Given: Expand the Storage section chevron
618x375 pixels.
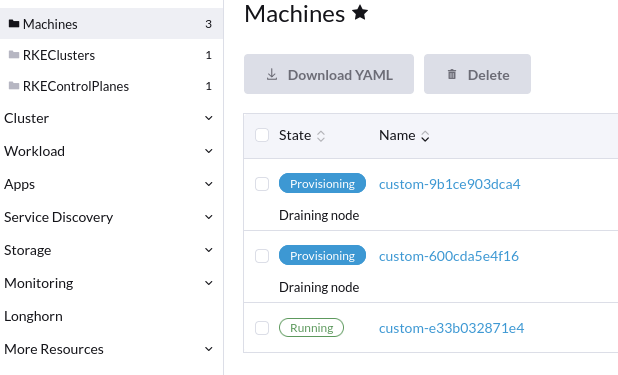Looking at the screenshot, I should pos(209,250).
